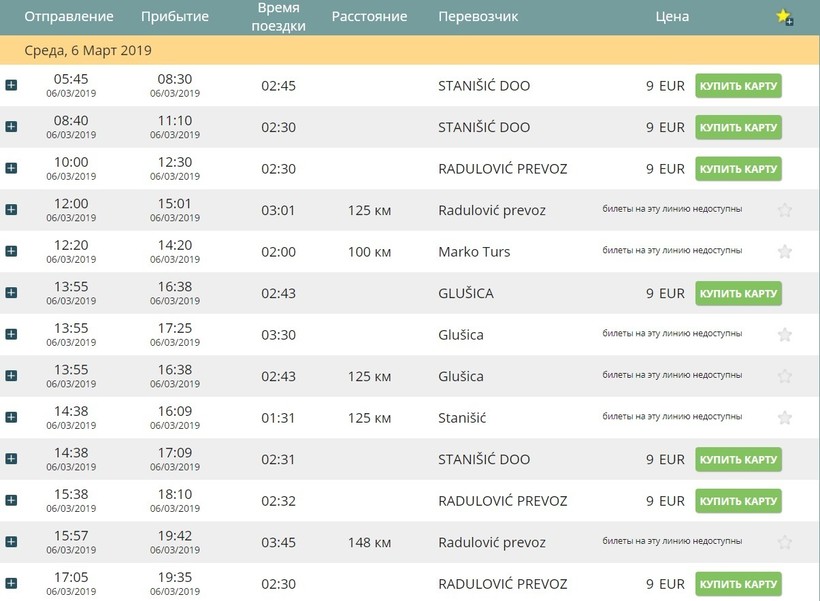Click plus icon for 12:20 Marko Turs row
Viewport: 820px width, 601px height.
[11, 251]
